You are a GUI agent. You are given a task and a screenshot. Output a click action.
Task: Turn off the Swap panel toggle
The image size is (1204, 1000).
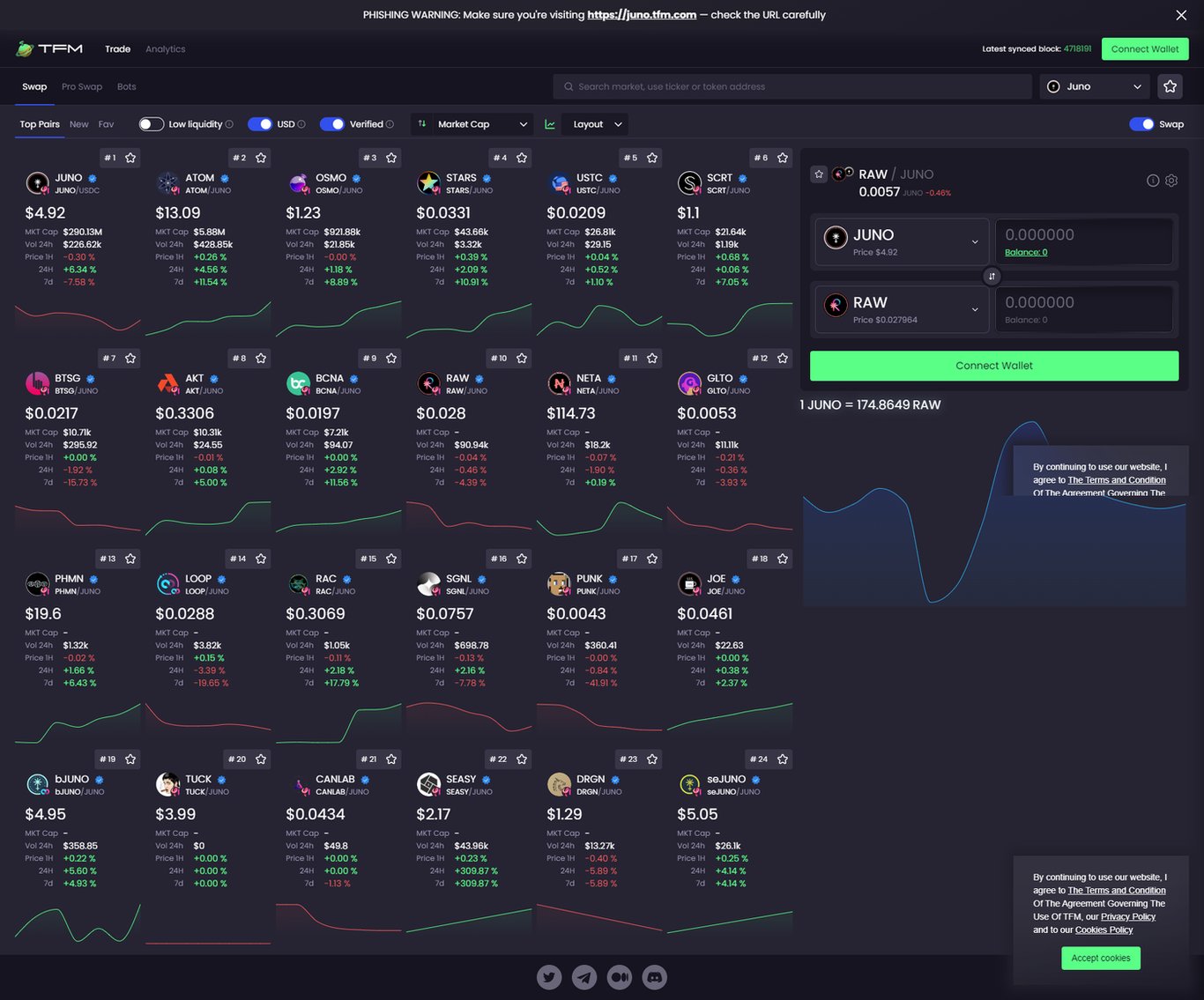tap(1141, 124)
